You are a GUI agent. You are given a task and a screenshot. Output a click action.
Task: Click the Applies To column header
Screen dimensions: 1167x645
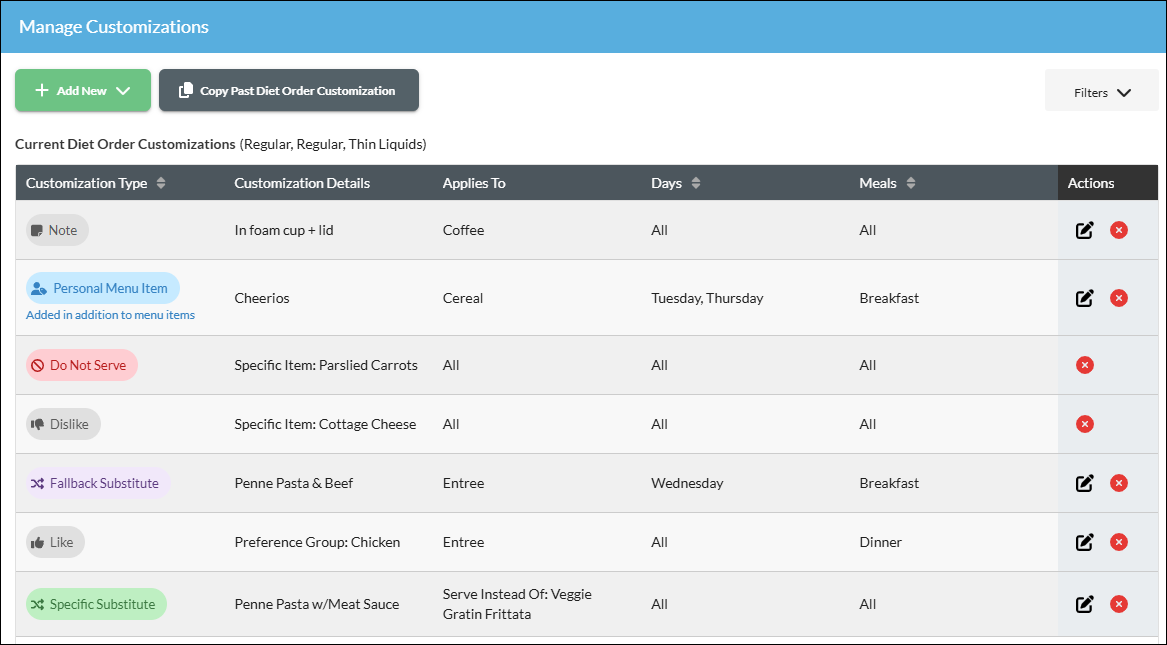coord(474,183)
